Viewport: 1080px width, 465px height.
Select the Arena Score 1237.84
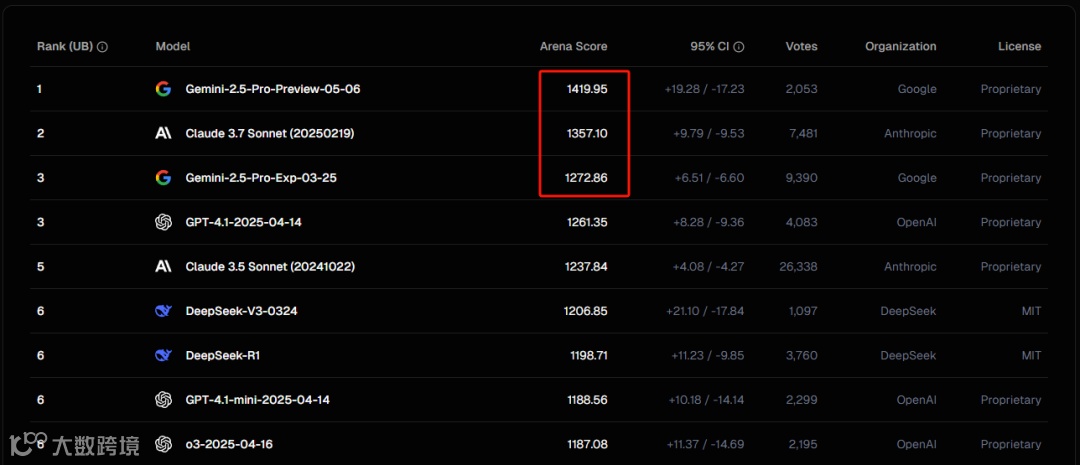(x=586, y=267)
